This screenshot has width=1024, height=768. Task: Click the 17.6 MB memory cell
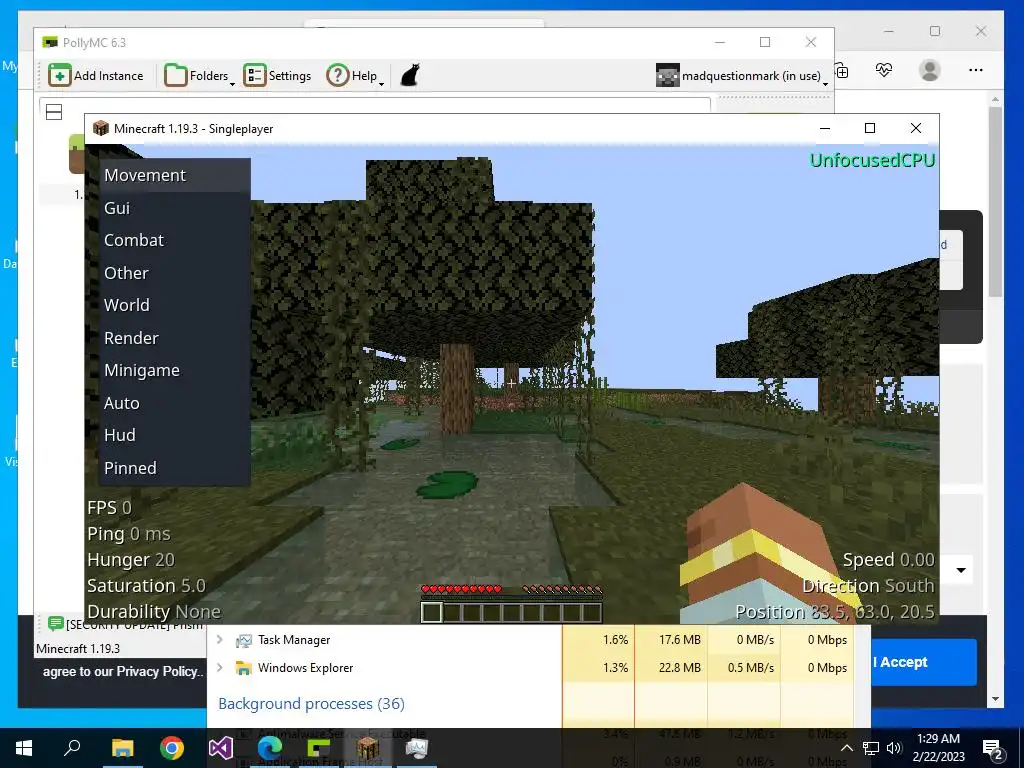click(671, 640)
